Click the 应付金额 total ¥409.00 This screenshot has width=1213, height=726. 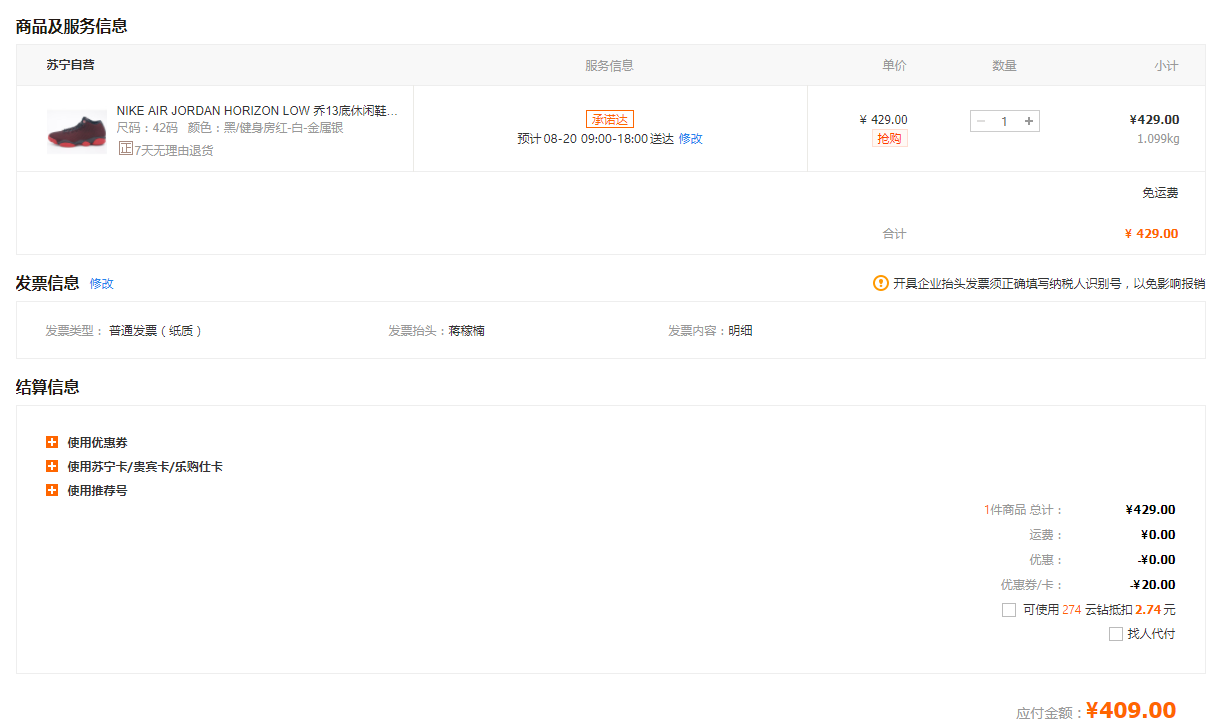pyautogui.click(x=1131, y=711)
